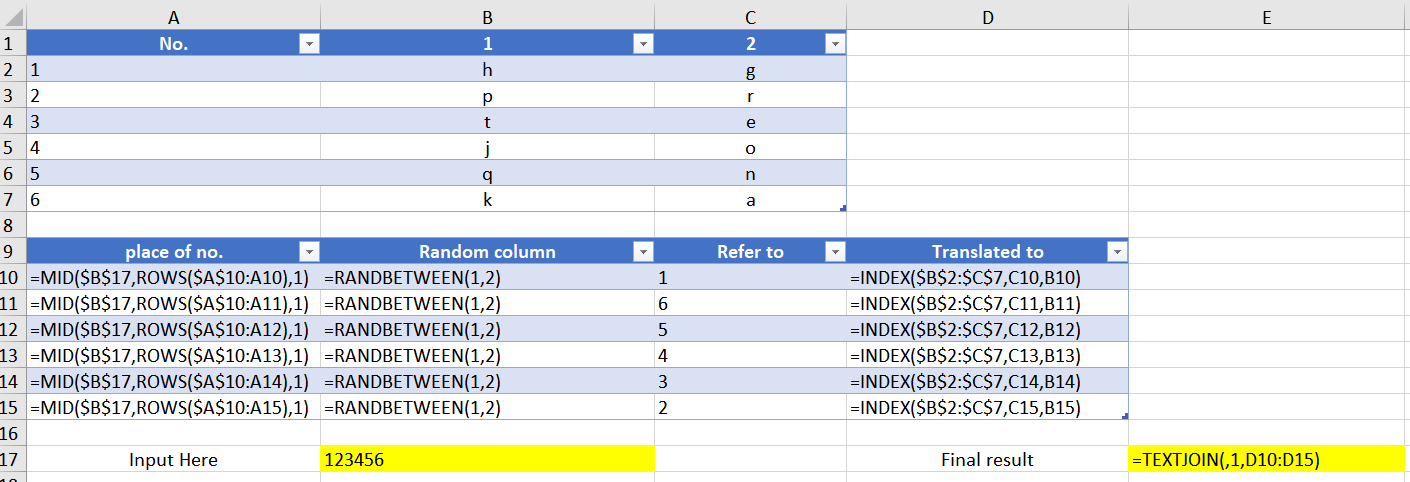Open the Refer to filter dropdown
This screenshot has height=482, width=1410.
click(835, 252)
